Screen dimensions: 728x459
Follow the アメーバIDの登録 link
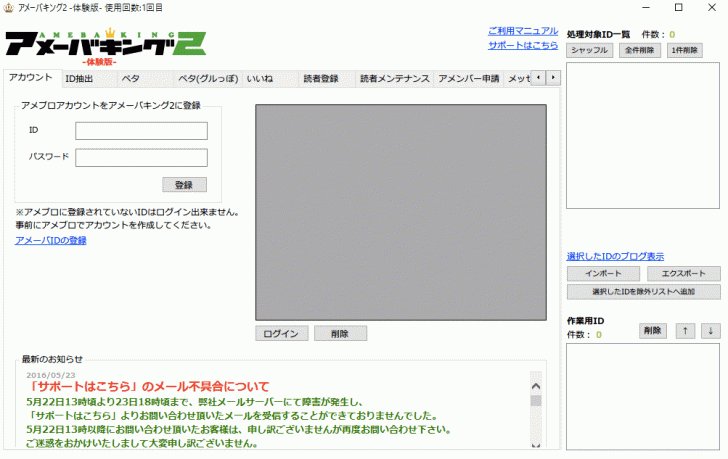click(x=51, y=240)
